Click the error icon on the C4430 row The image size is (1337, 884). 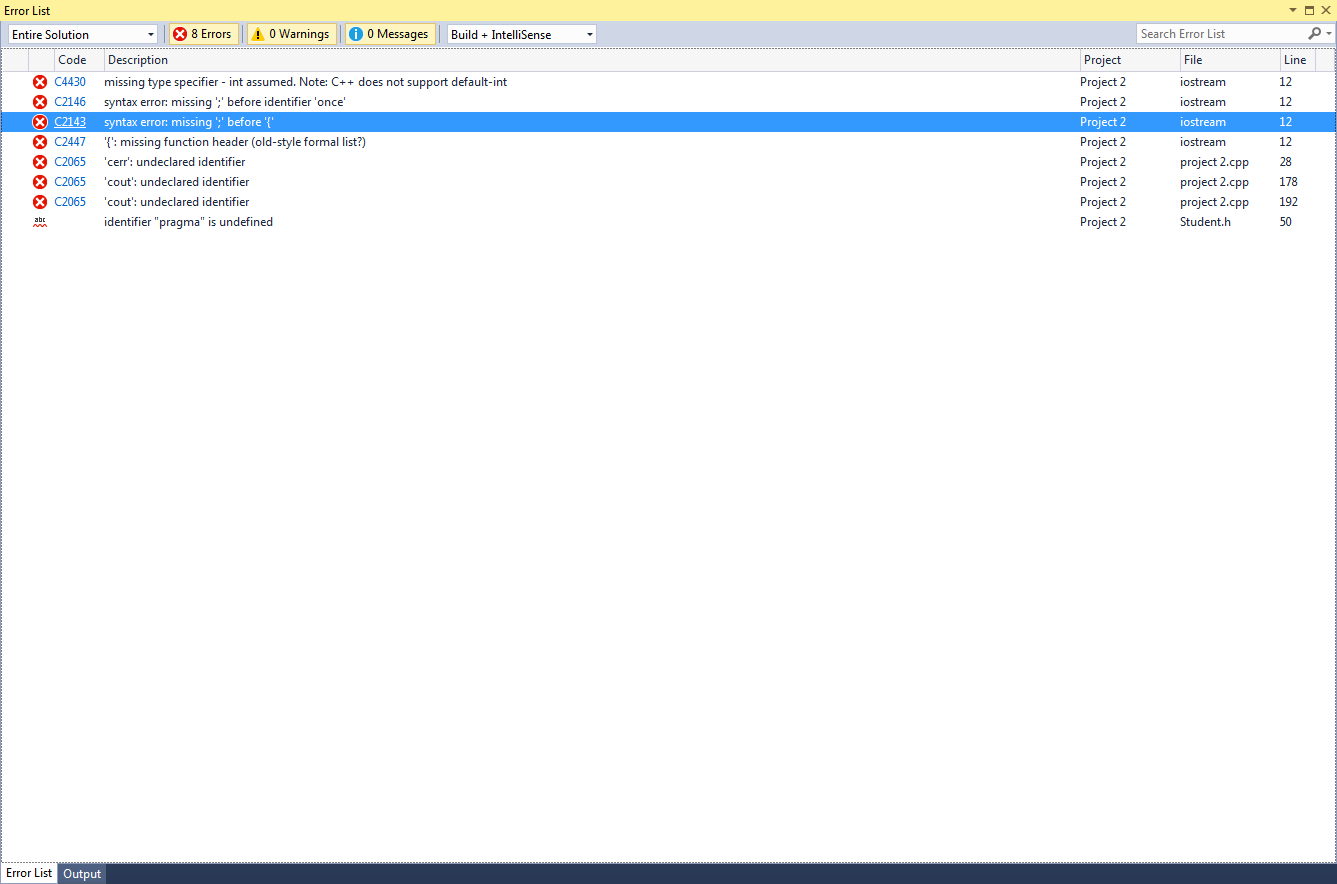pyautogui.click(x=40, y=82)
